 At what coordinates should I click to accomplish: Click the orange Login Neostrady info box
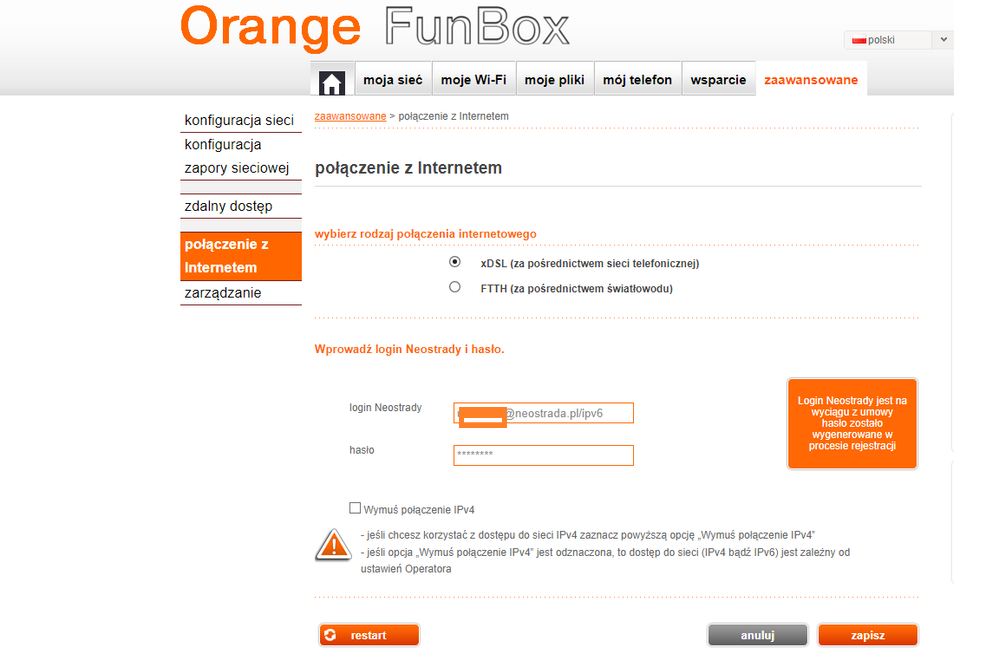[x=852, y=423]
